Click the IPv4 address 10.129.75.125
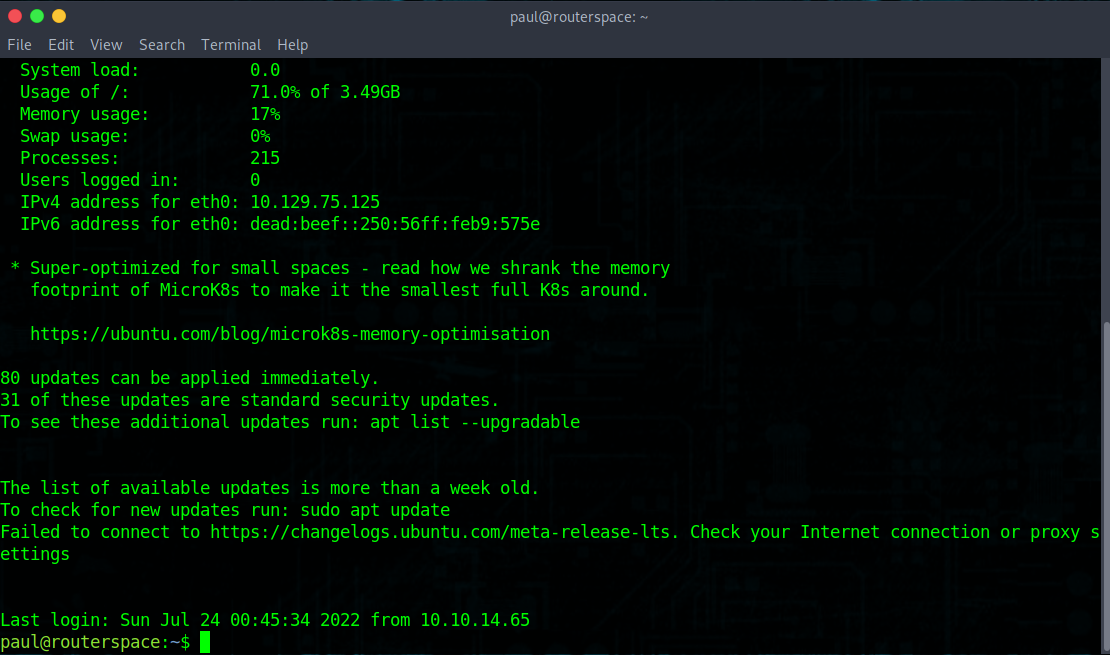This screenshot has height=655, width=1110. click(x=314, y=201)
